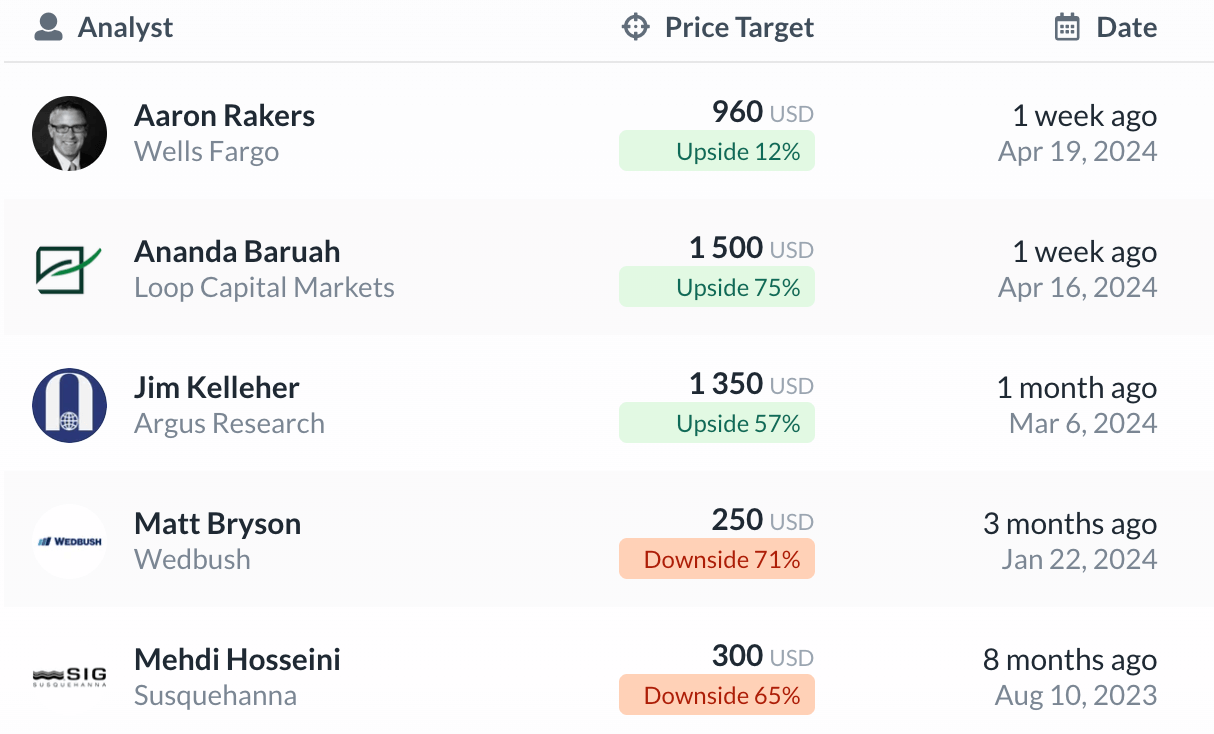Select the Matt Bryson analyst name
Screen dimensions: 1214x734
coord(217,523)
